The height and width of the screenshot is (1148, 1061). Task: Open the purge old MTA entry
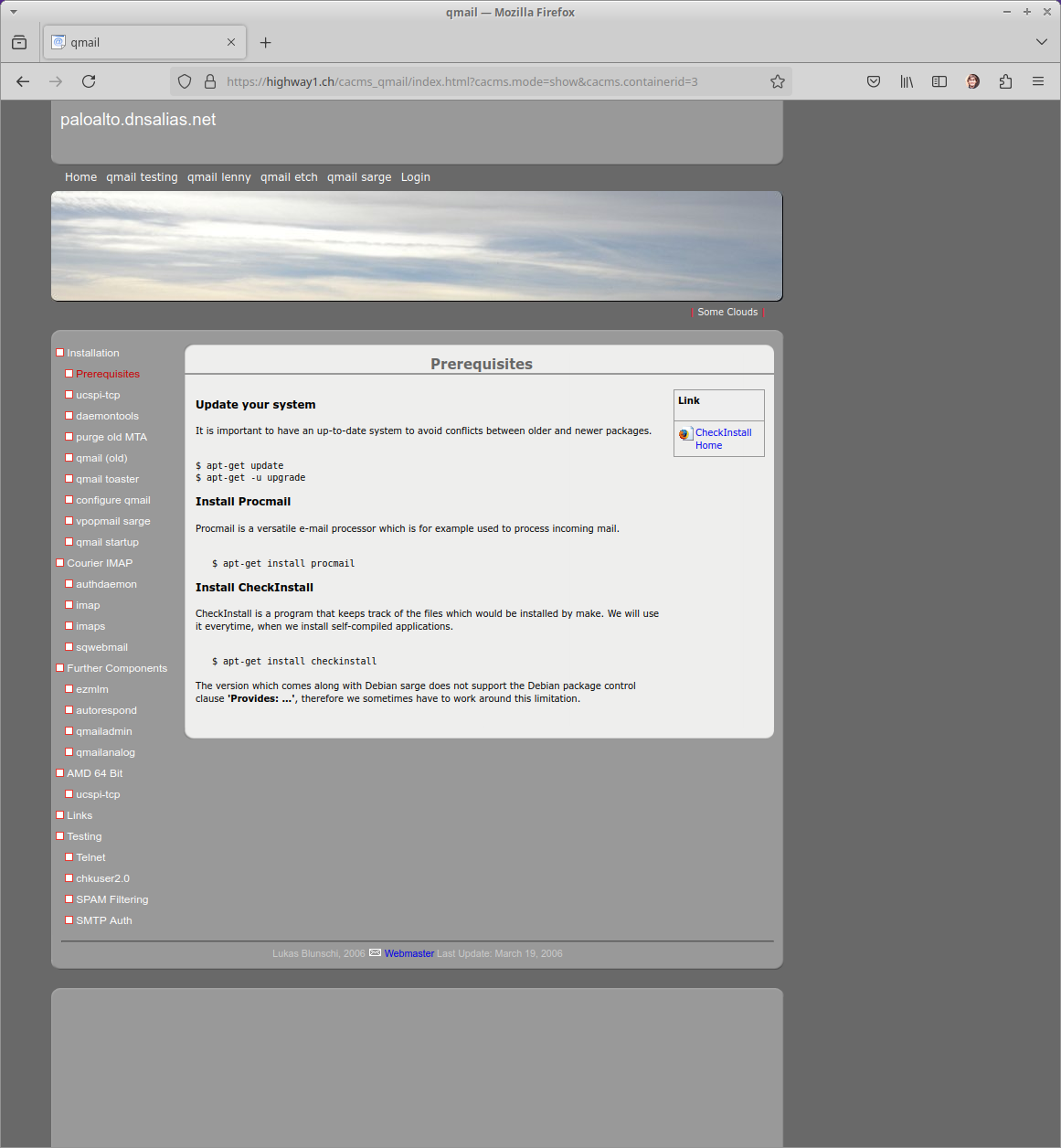pyautogui.click(x=111, y=437)
